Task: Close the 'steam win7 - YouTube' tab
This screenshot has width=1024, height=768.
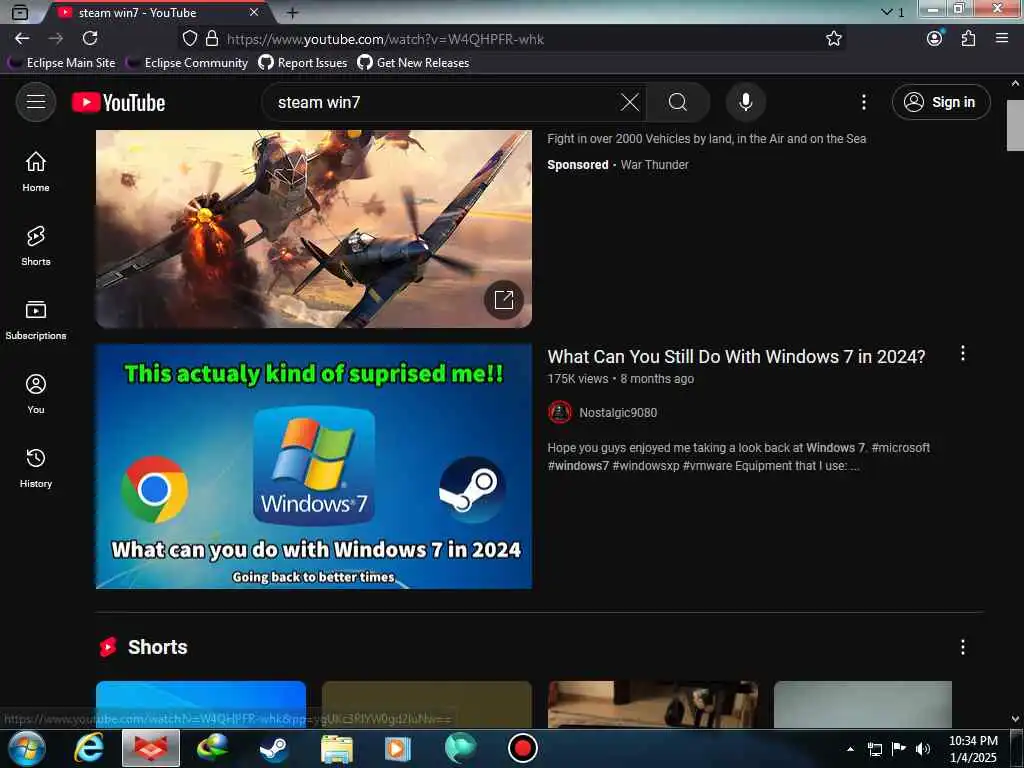Action: tap(254, 12)
